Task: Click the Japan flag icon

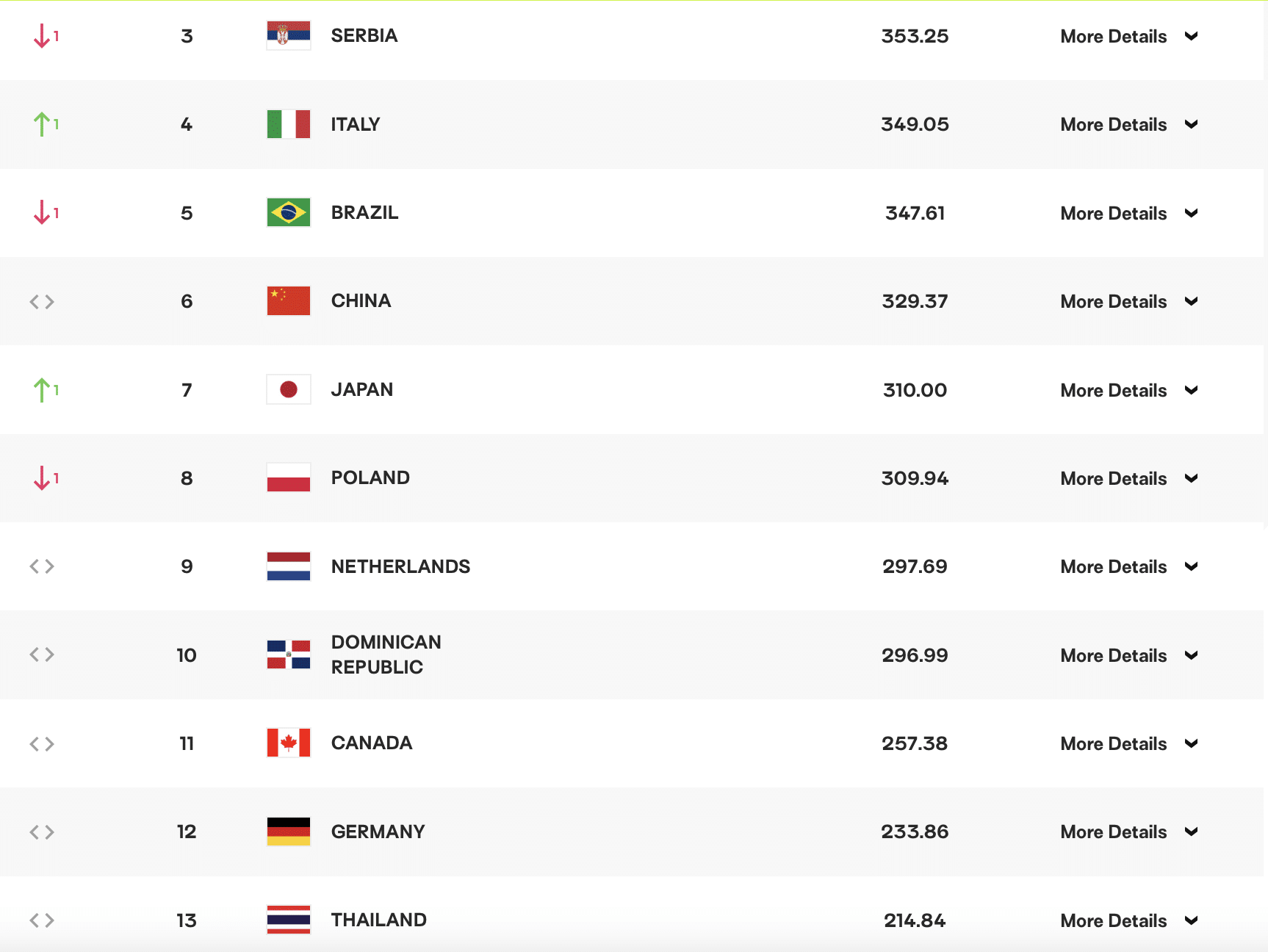Action: point(289,389)
